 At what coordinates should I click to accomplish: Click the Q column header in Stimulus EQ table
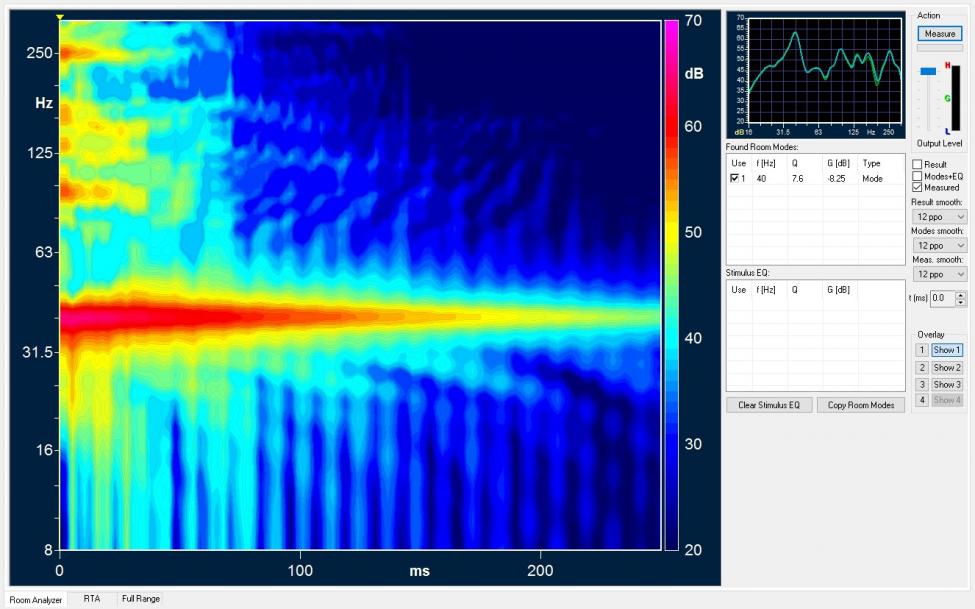795,290
